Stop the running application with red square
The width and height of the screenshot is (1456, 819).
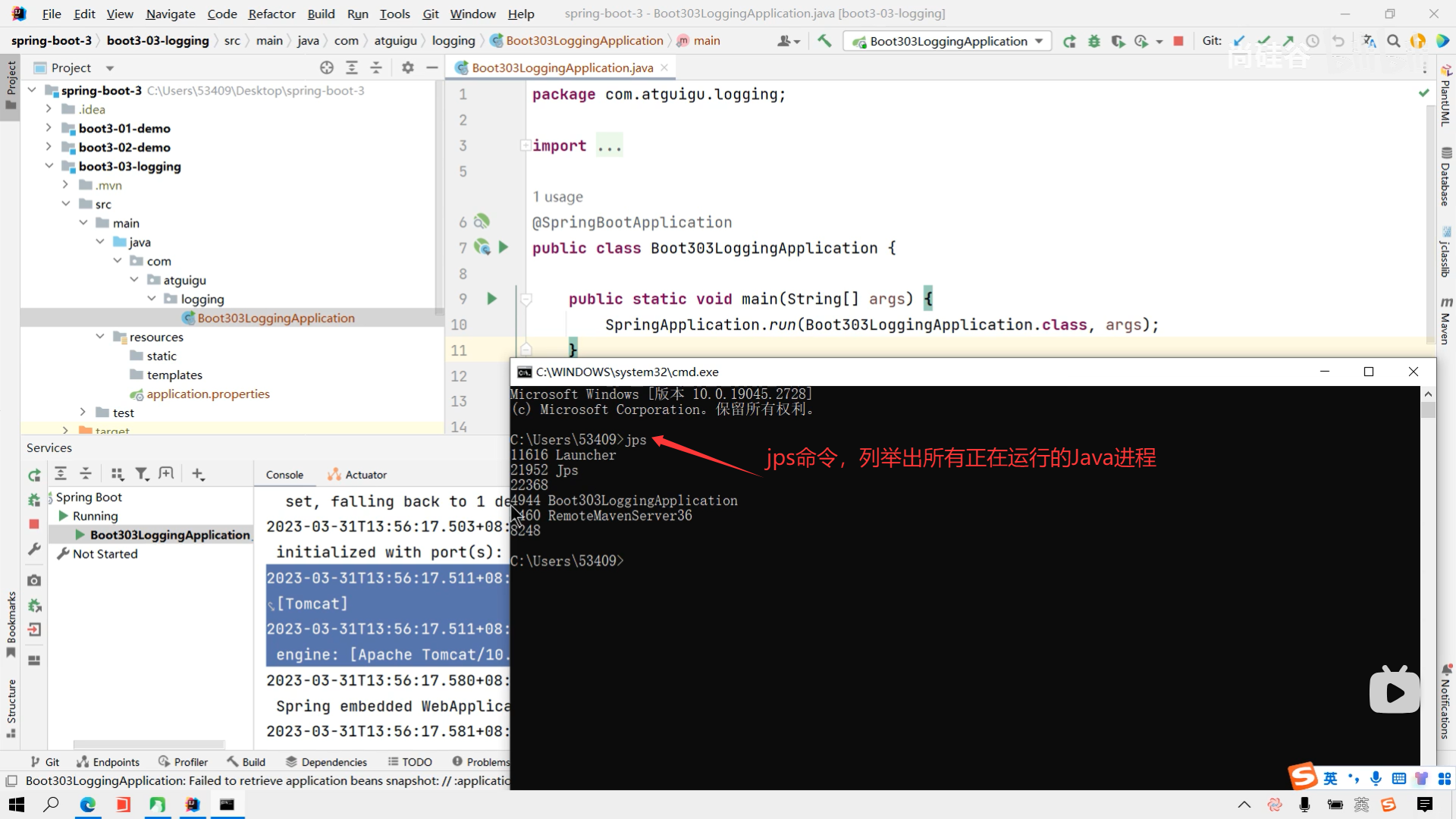pos(1178,41)
